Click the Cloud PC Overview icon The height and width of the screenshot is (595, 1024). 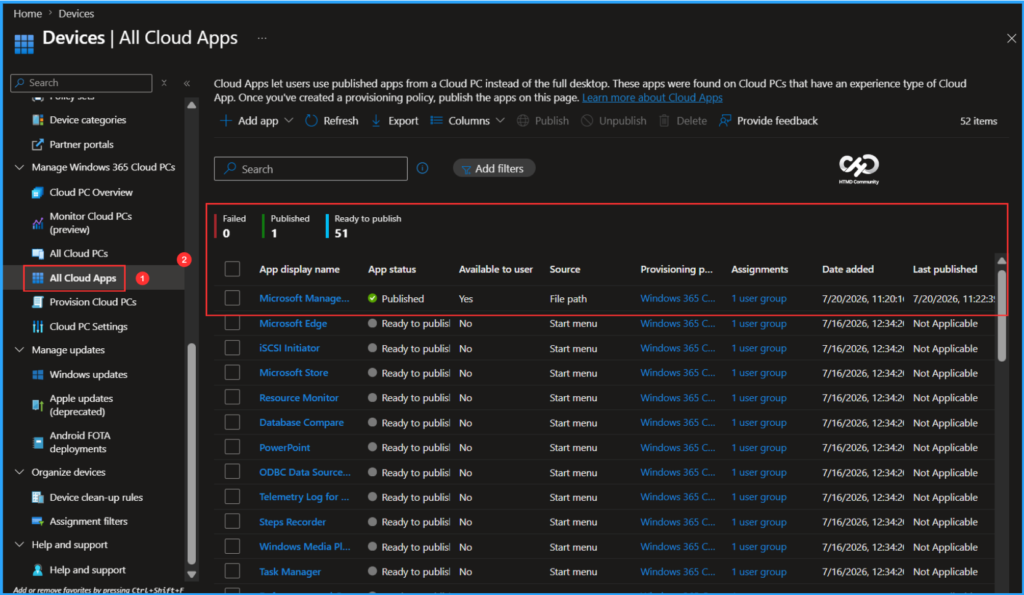tap(38, 193)
